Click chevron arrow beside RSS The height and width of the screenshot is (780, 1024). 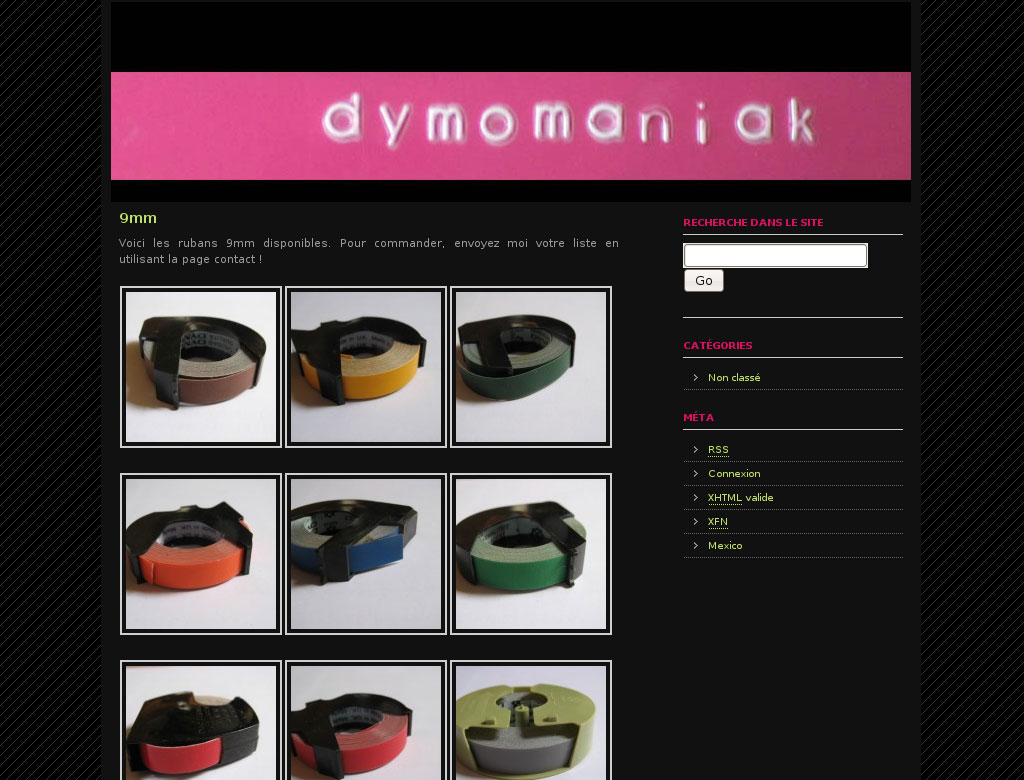[696, 449]
